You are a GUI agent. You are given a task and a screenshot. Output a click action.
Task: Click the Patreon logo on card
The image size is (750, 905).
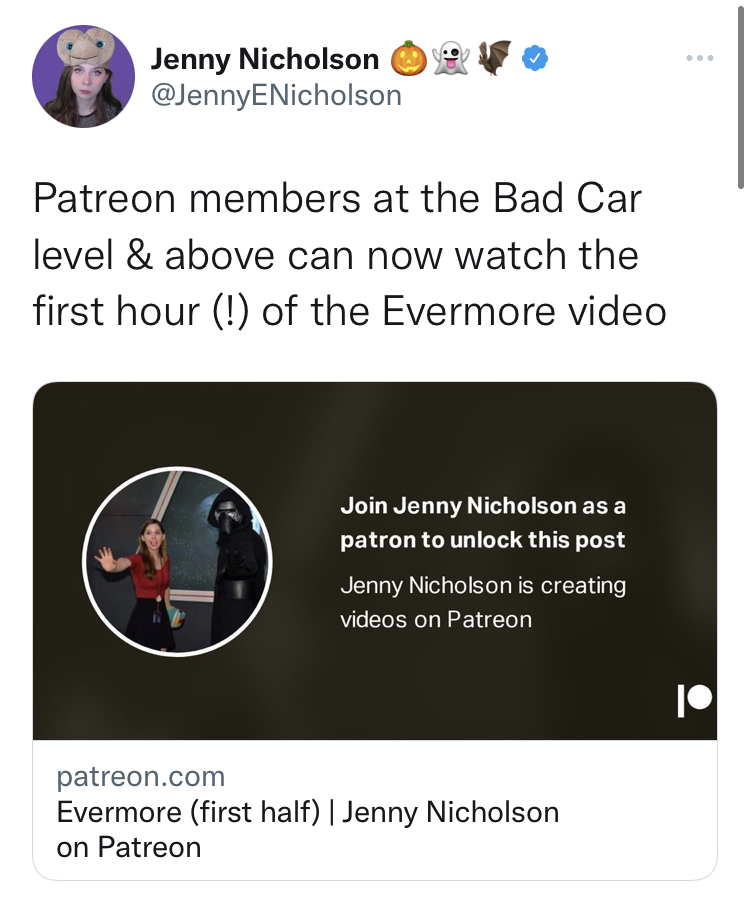coord(695,700)
